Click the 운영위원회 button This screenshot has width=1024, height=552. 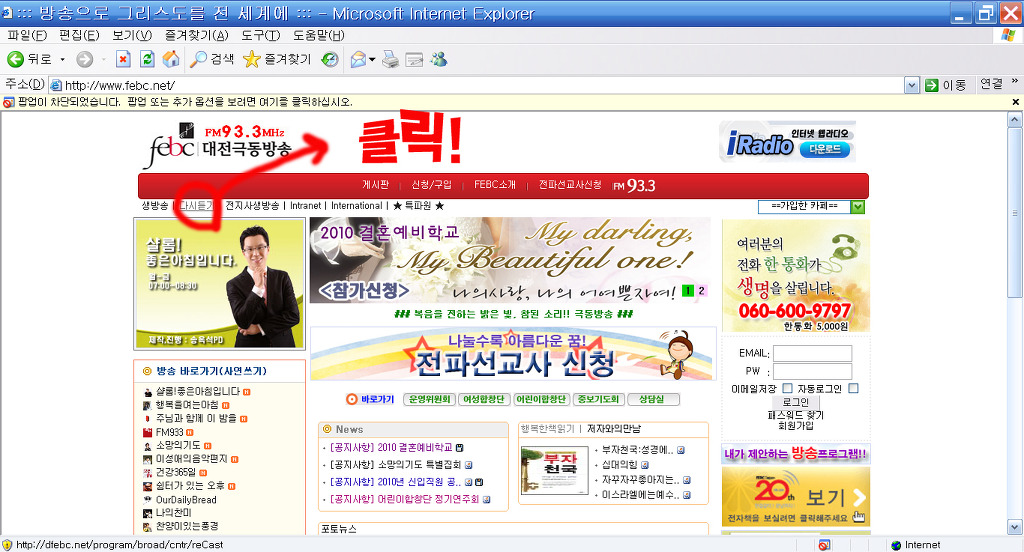tap(429, 399)
